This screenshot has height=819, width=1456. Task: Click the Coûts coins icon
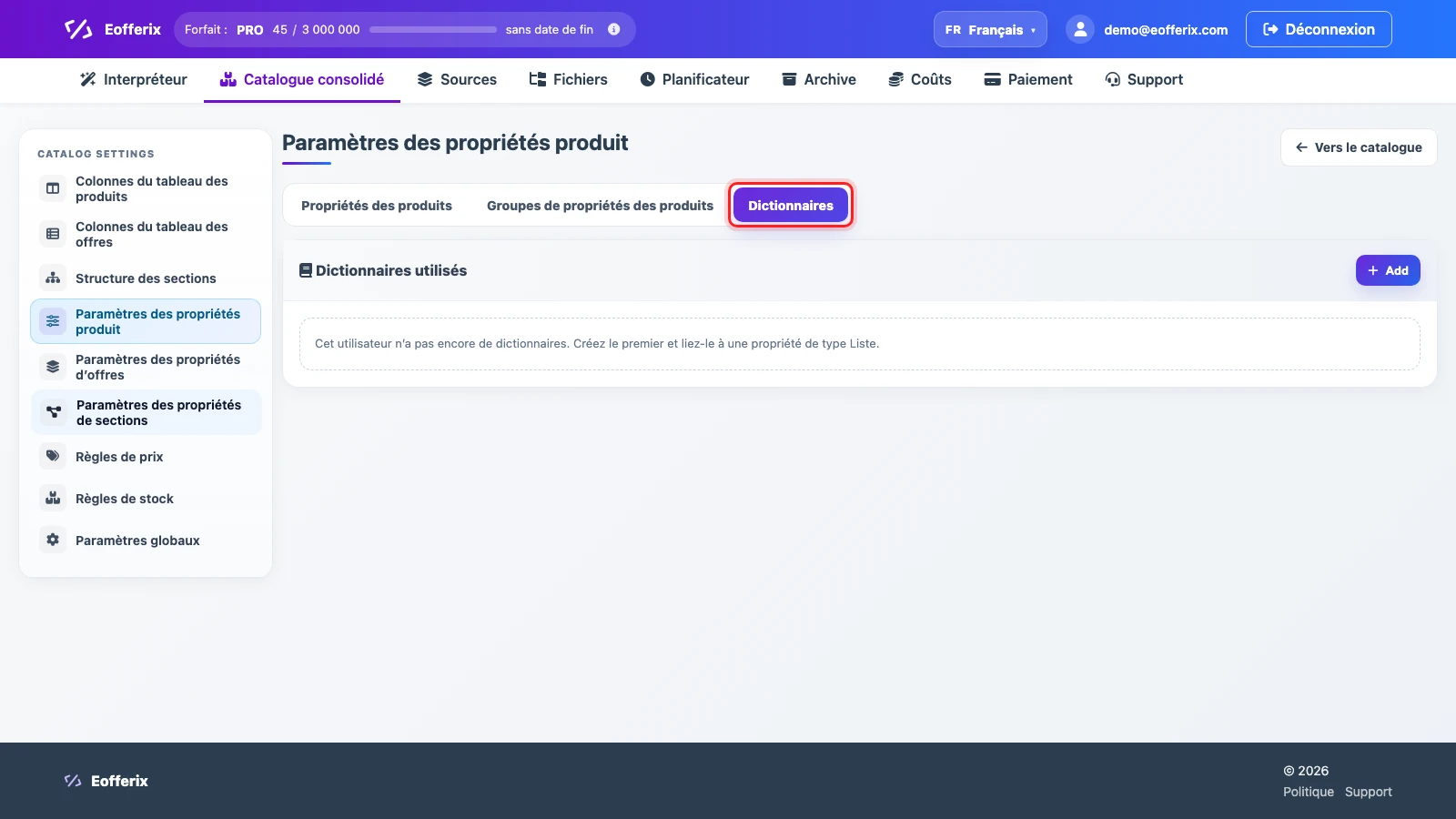[x=896, y=79]
